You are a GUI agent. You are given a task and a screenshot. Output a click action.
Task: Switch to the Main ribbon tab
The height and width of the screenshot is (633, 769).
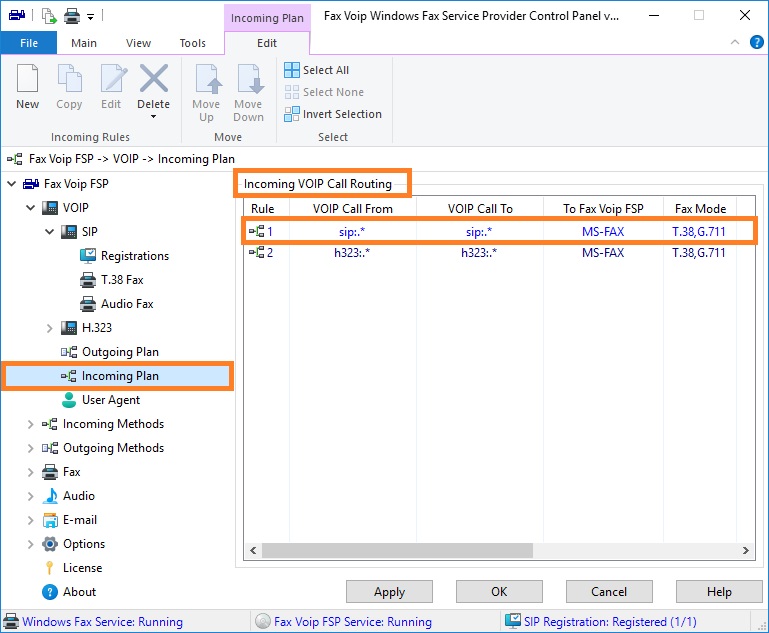tap(84, 43)
